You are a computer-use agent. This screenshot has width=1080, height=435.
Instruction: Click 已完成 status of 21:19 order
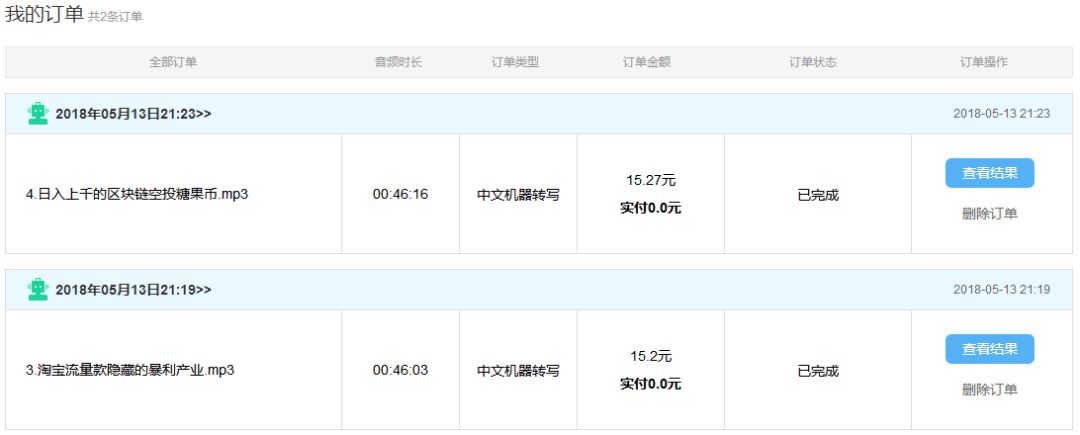pyautogui.click(x=818, y=372)
